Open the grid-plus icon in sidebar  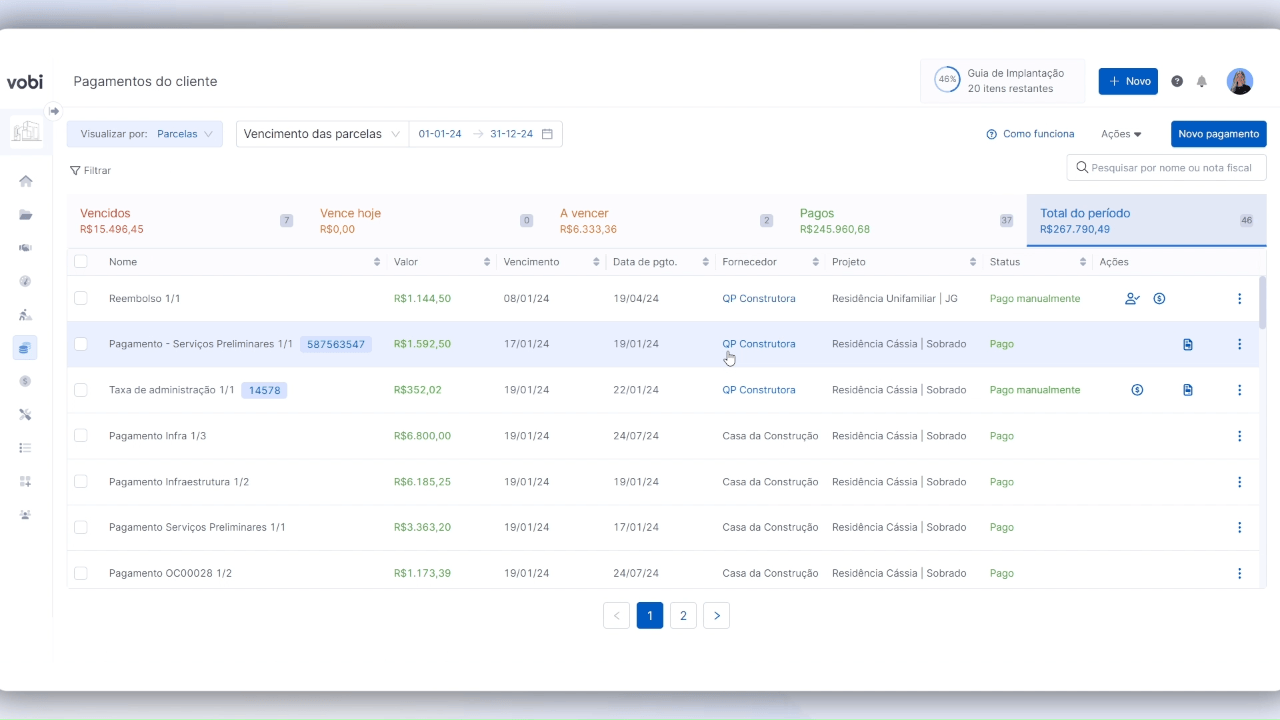(26, 481)
